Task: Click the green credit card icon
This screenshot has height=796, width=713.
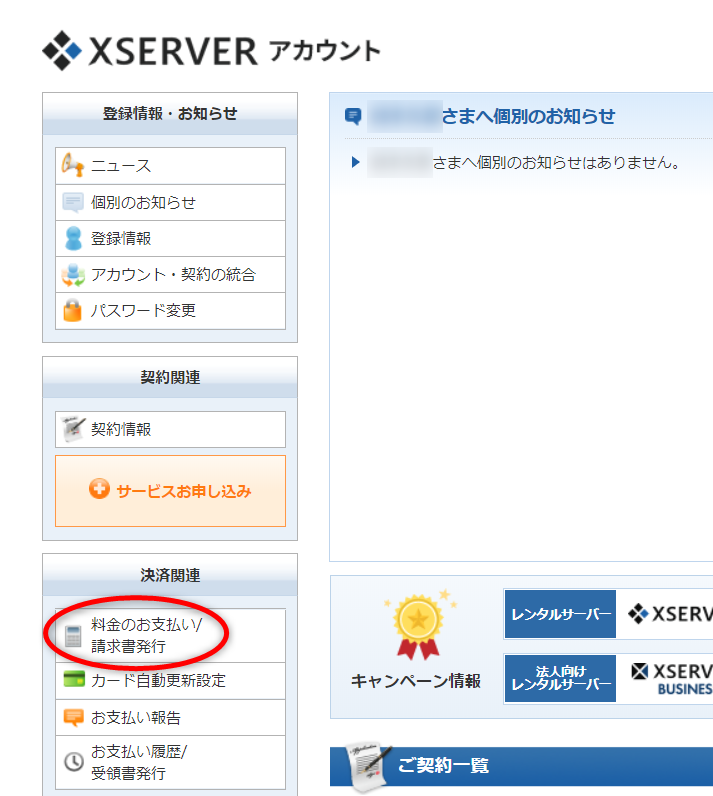Action: point(74,679)
